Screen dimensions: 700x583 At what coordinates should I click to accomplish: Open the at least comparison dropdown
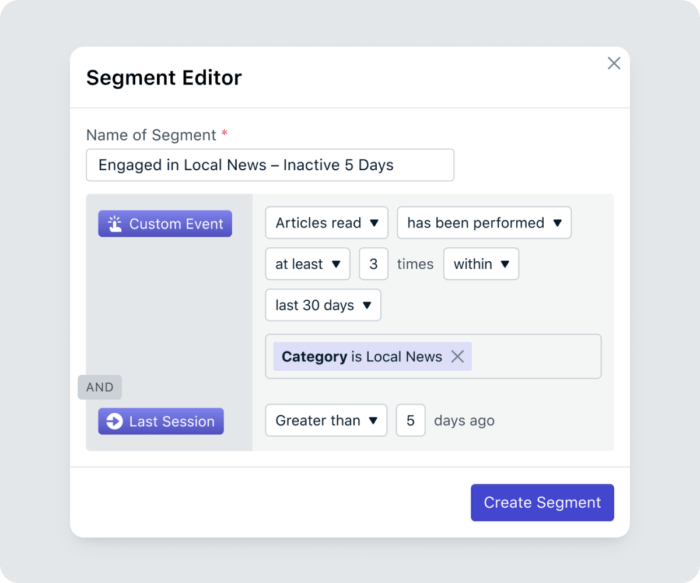[307, 264]
